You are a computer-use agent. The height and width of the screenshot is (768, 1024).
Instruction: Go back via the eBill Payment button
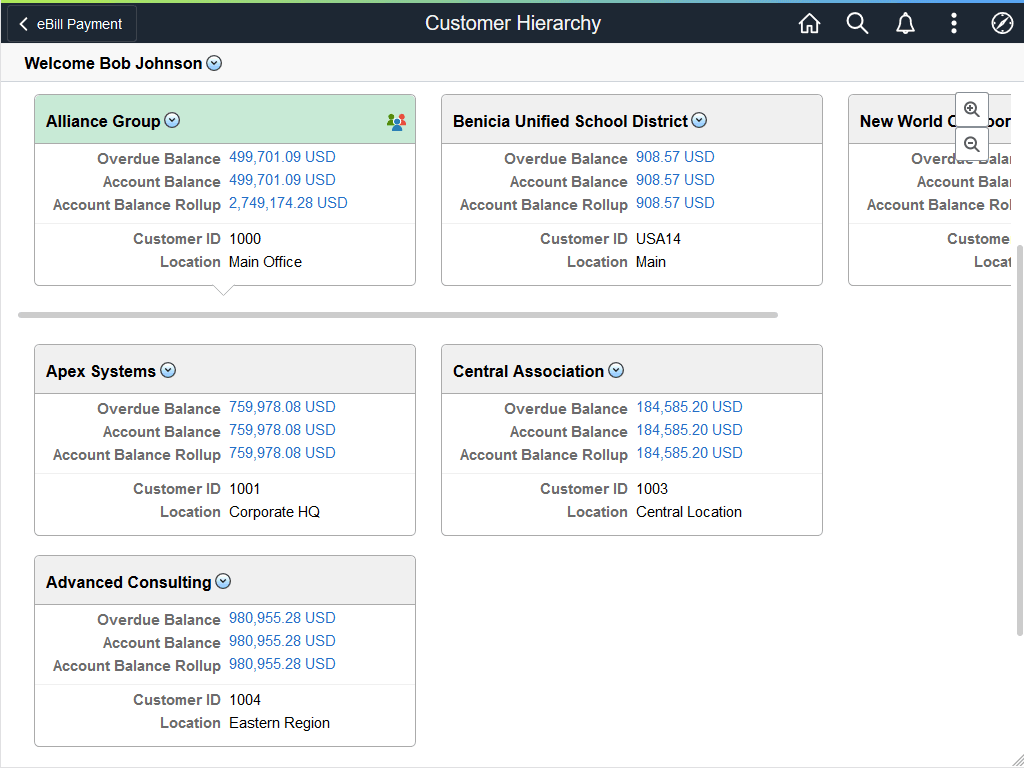click(70, 23)
